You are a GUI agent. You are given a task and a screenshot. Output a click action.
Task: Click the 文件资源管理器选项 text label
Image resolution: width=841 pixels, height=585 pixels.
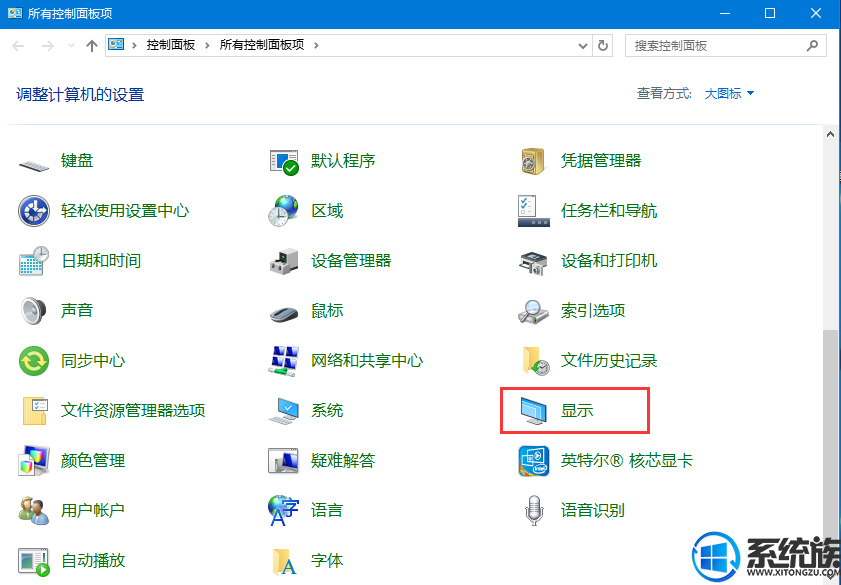(133, 411)
